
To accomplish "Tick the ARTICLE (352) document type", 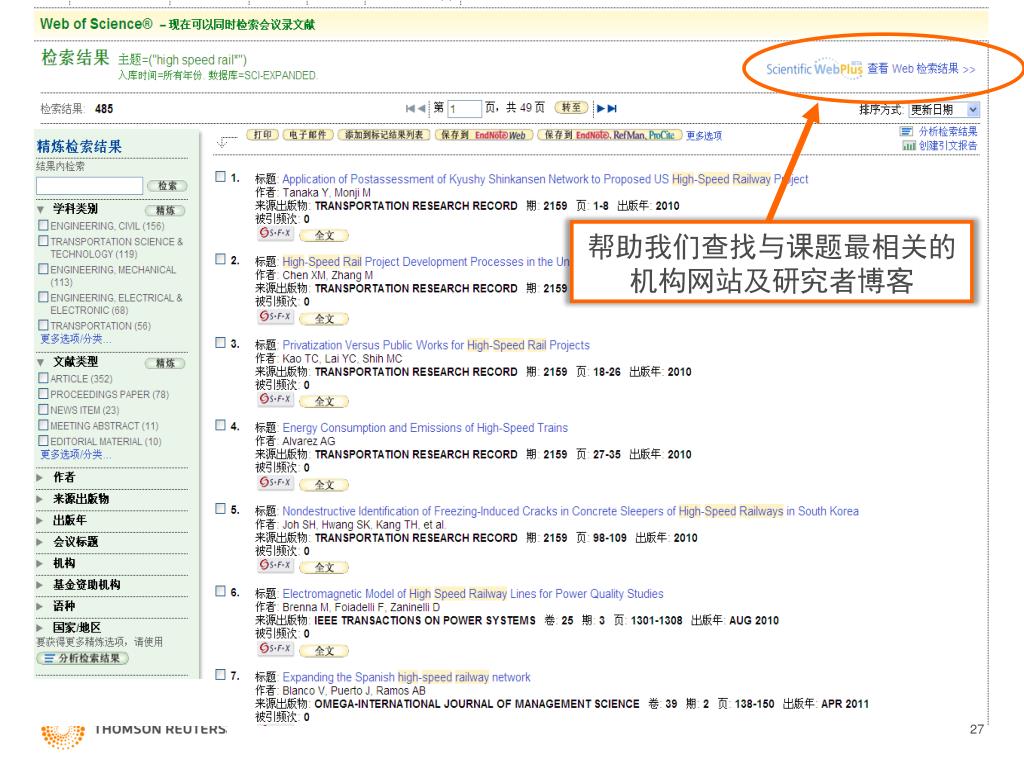I will pos(43,378).
